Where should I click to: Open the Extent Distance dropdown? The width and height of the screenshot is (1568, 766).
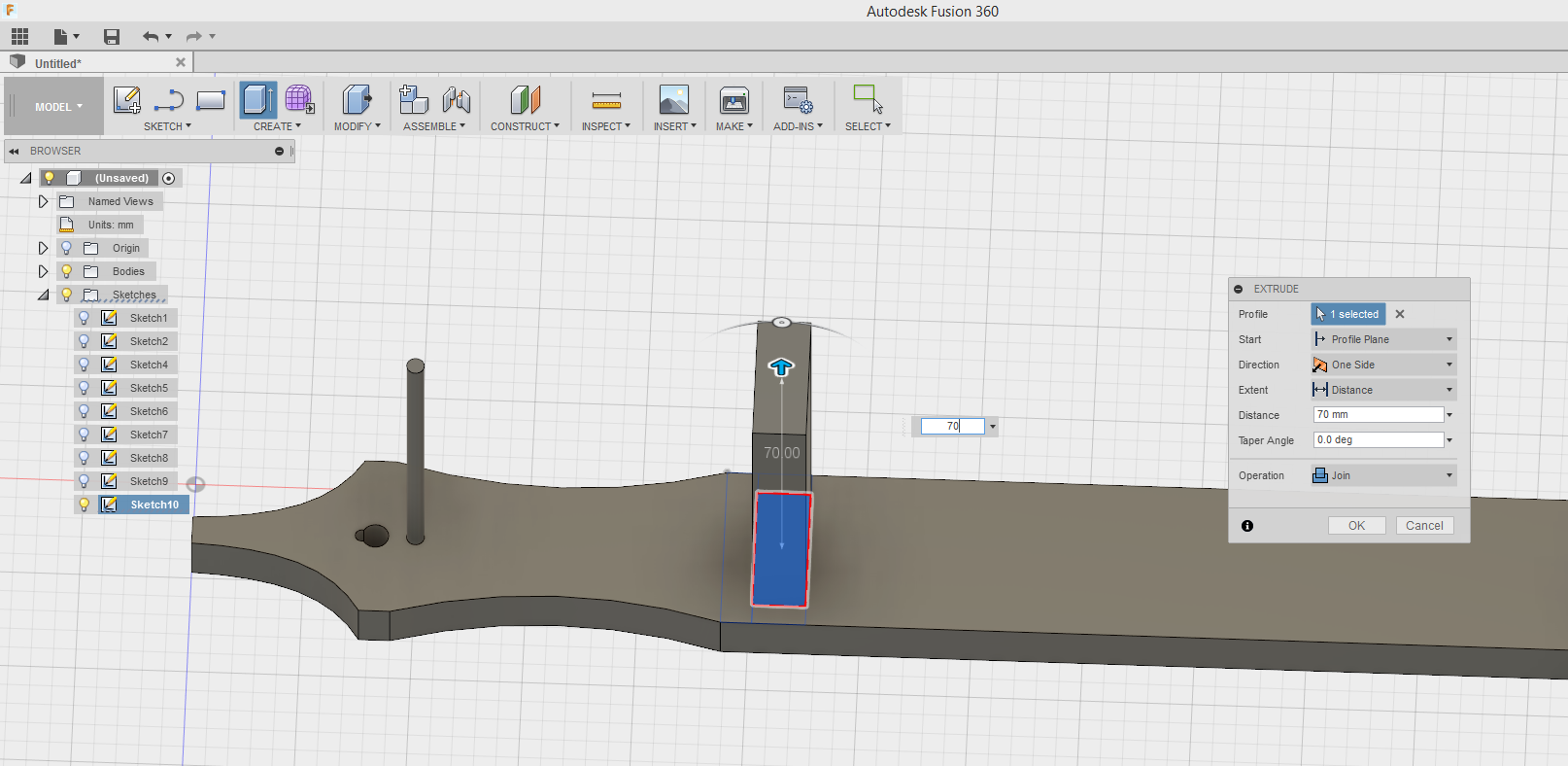click(x=1383, y=390)
